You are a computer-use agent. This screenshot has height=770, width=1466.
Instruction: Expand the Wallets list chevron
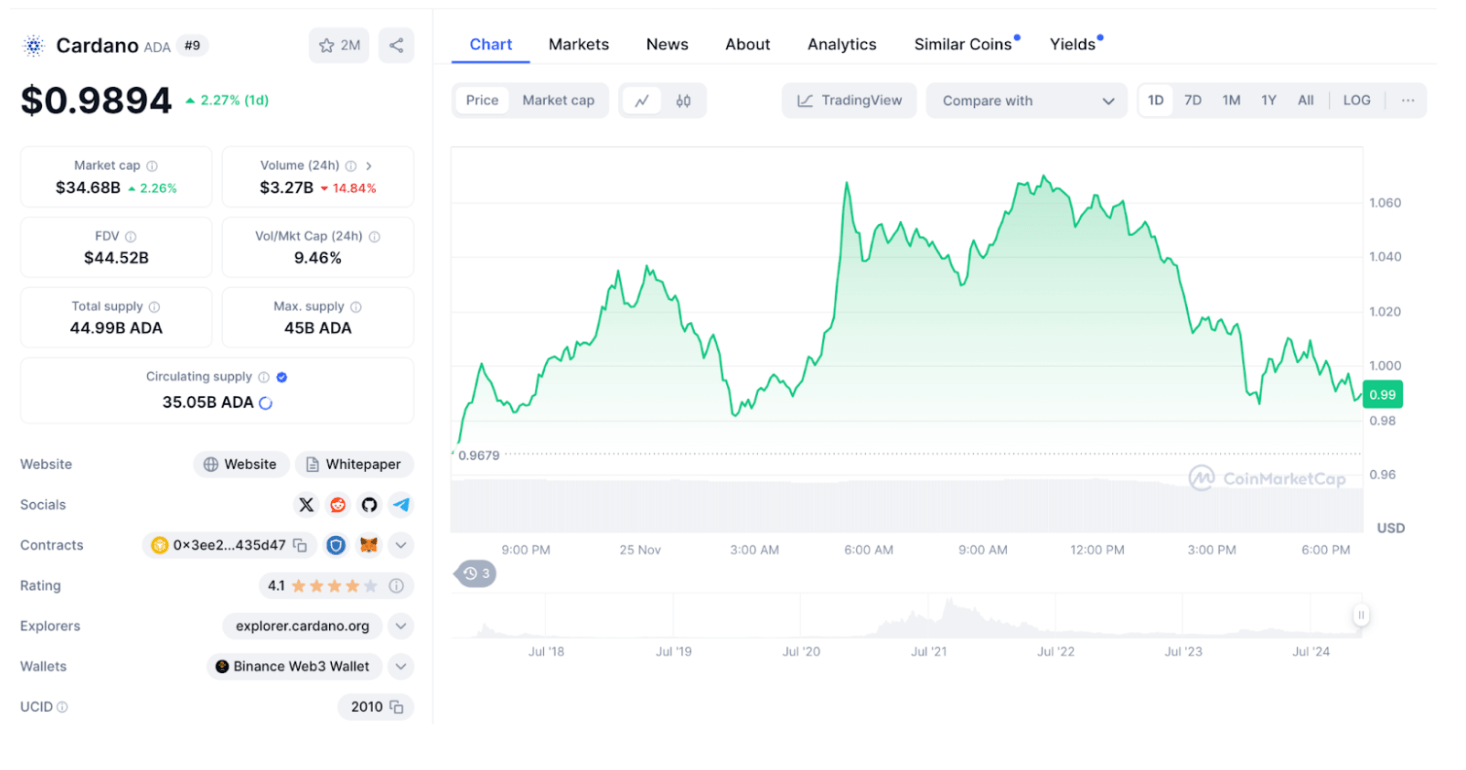[400, 666]
